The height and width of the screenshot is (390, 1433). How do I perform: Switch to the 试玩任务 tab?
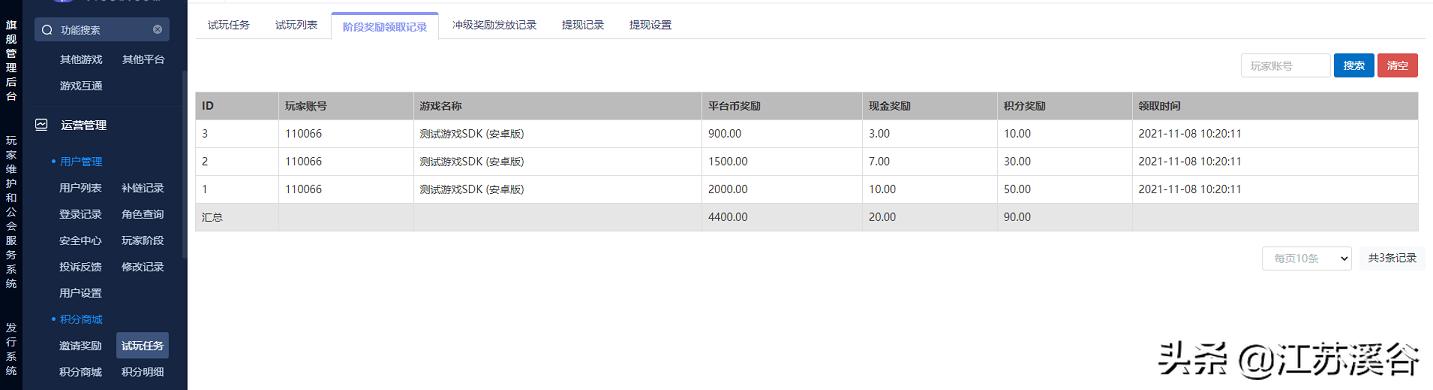tap(229, 25)
